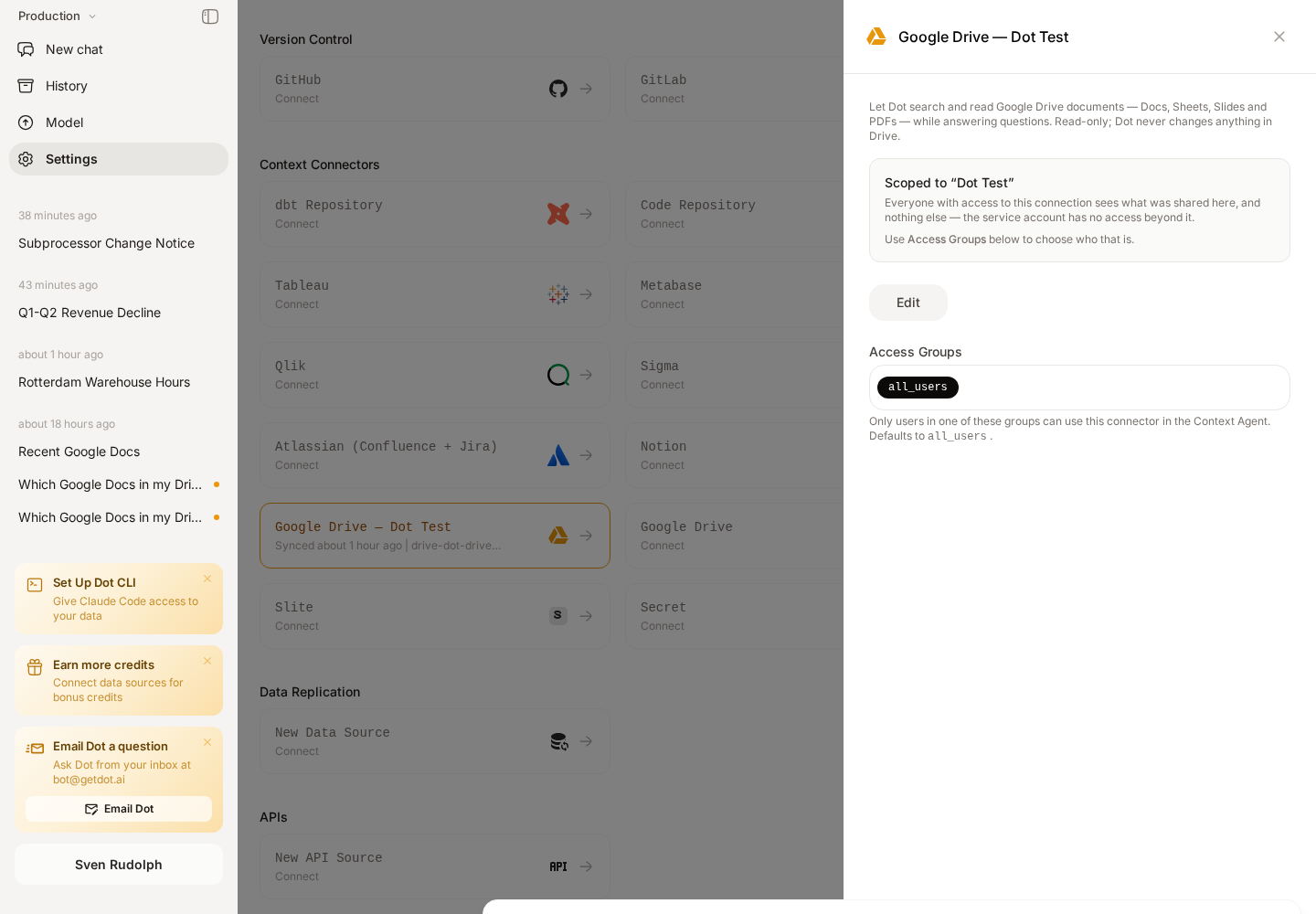
Task: Open the Code Repository connector card
Action: click(x=734, y=214)
